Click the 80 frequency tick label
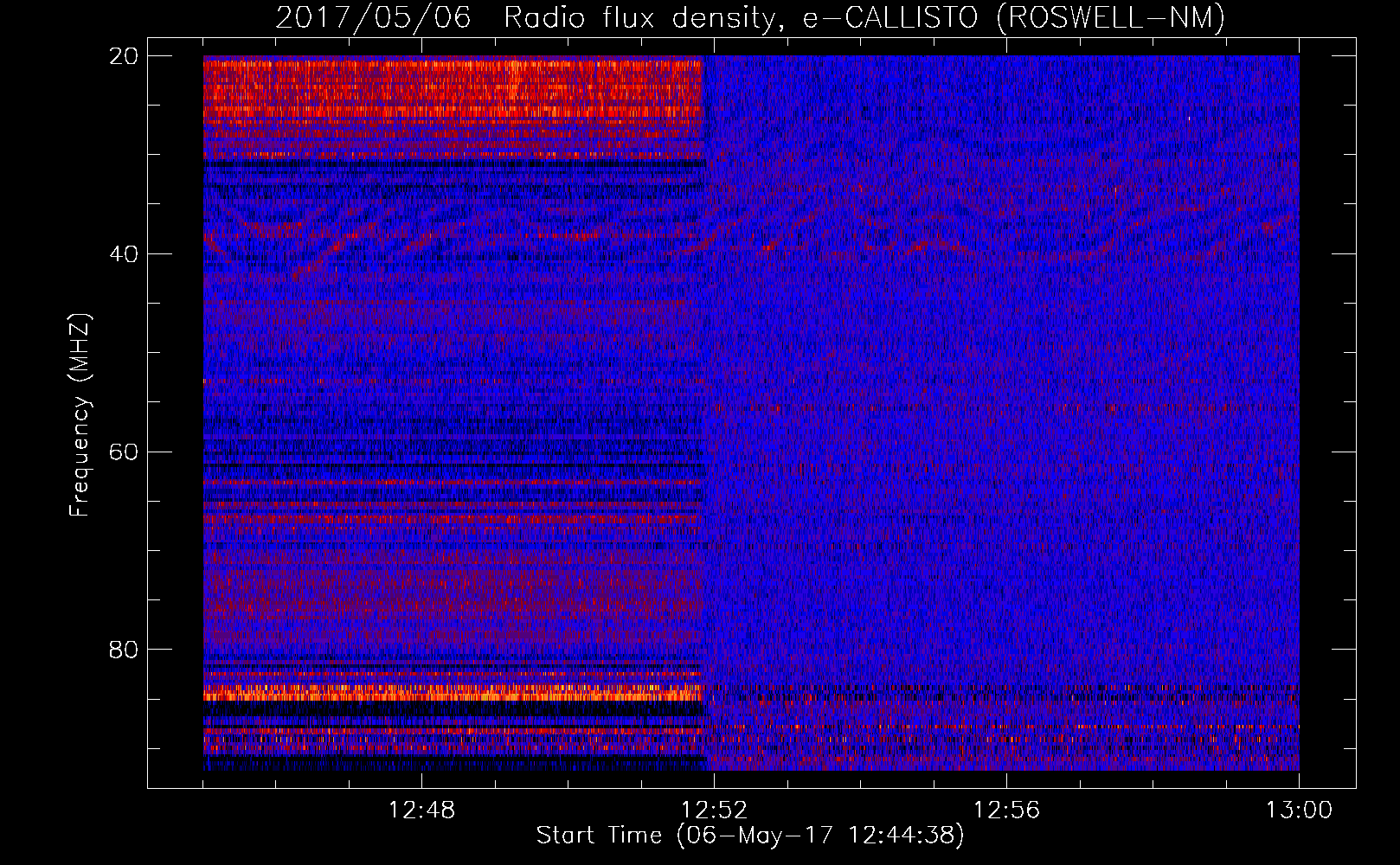1400x865 pixels. (124, 650)
